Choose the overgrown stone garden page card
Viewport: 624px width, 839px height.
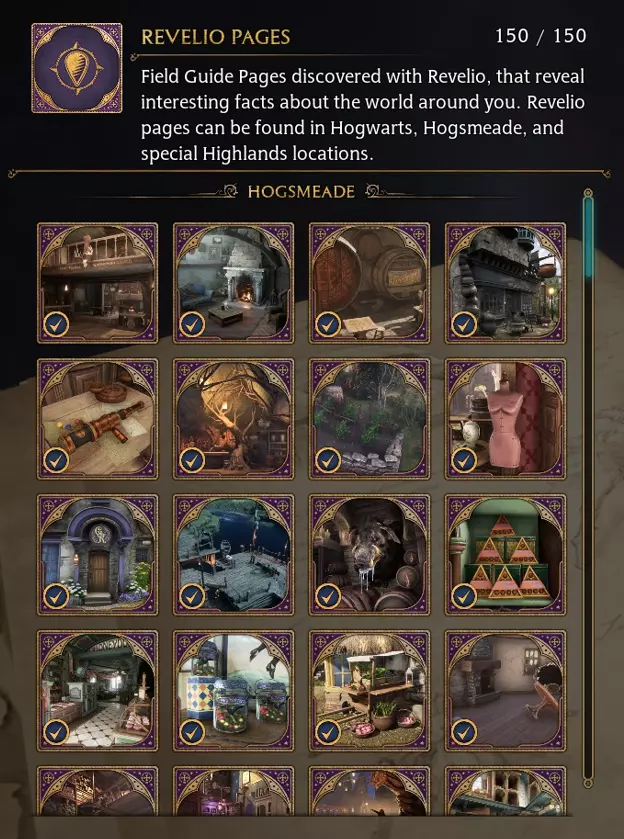[369, 419]
